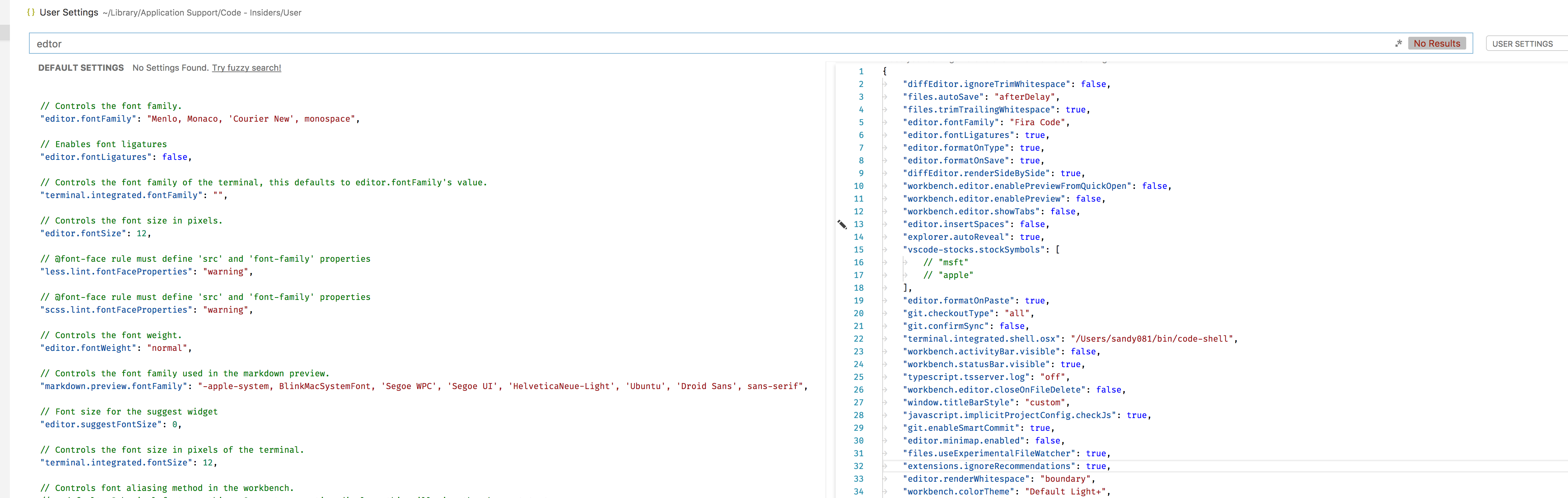
Task: Click the Try fuzzy search link
Action: click(x=246, y=68)
